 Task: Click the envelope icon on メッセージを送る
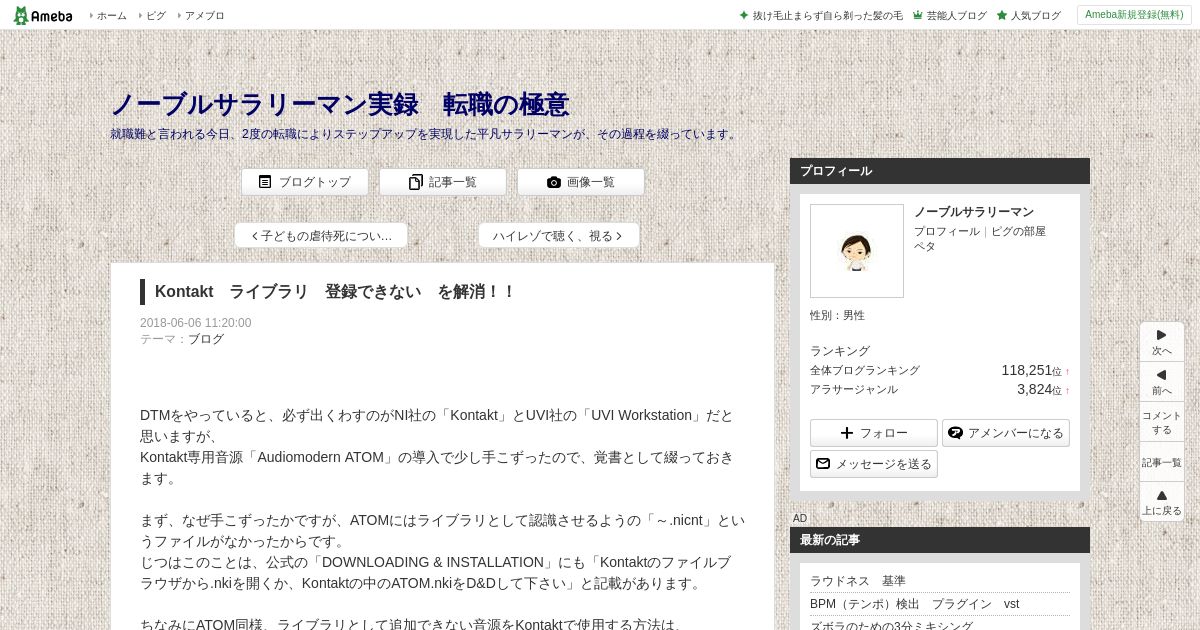coord(823,464)
